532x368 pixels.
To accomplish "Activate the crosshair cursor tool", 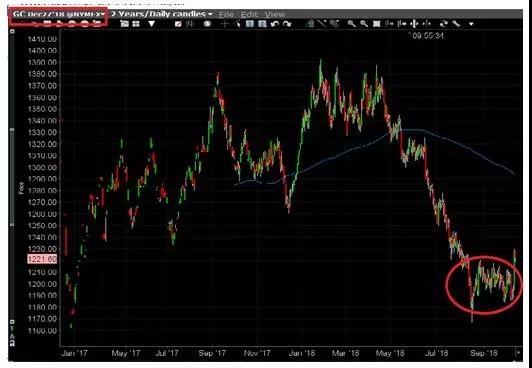I will coord(224,24).
